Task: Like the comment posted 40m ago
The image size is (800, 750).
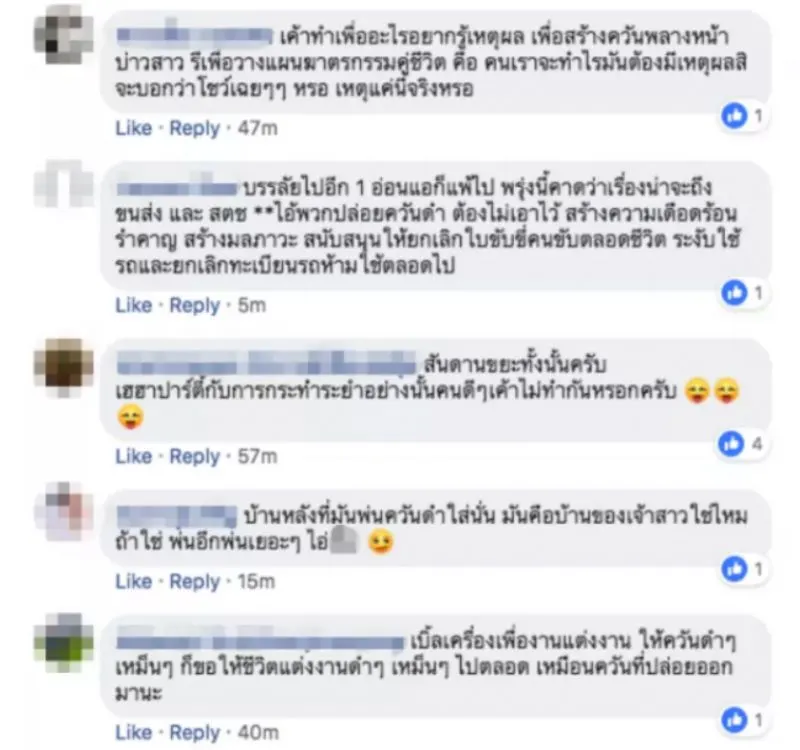Action: click(x=134, y=732)
